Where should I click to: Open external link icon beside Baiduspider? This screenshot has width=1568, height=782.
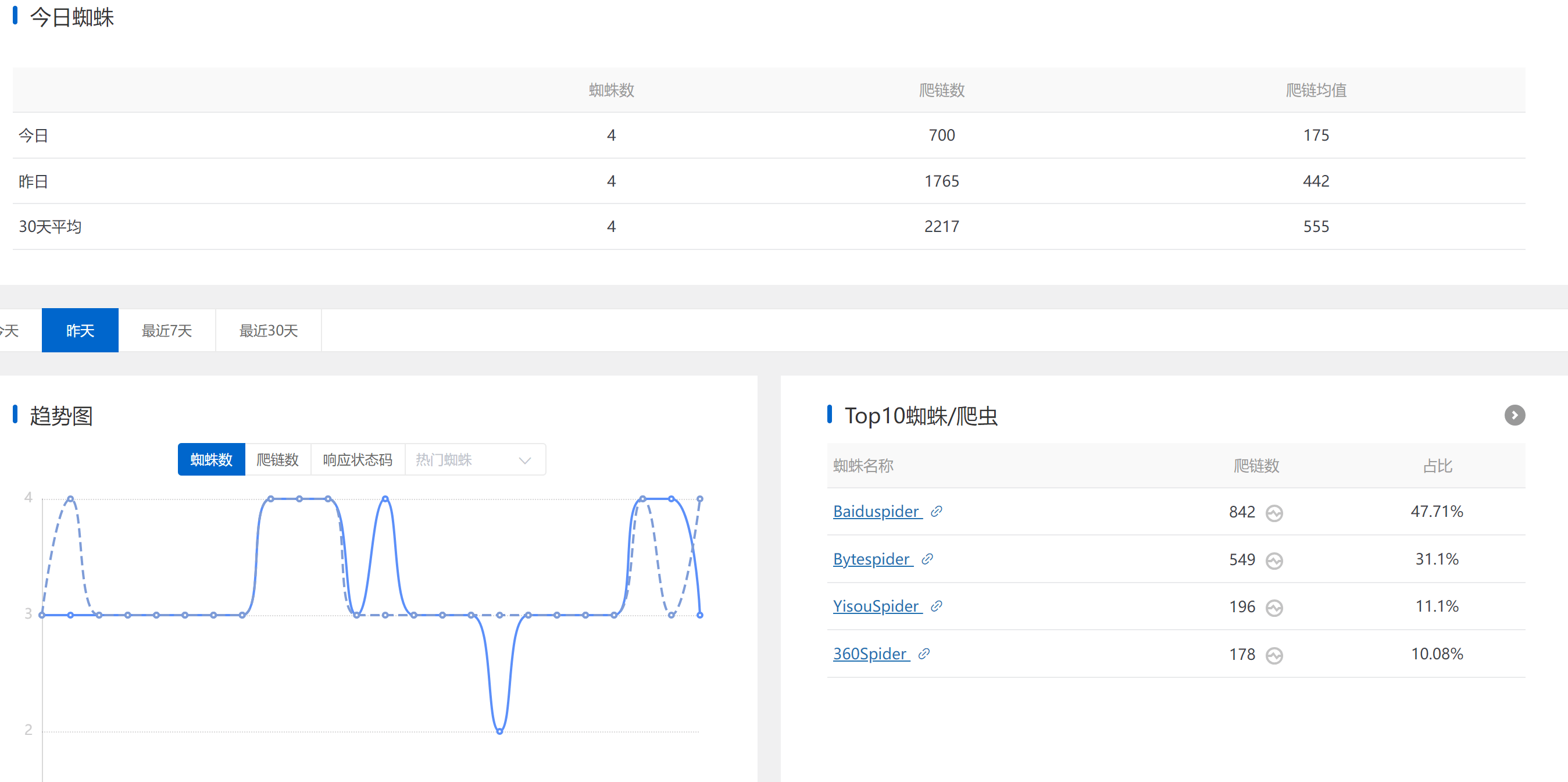point(936,511)
